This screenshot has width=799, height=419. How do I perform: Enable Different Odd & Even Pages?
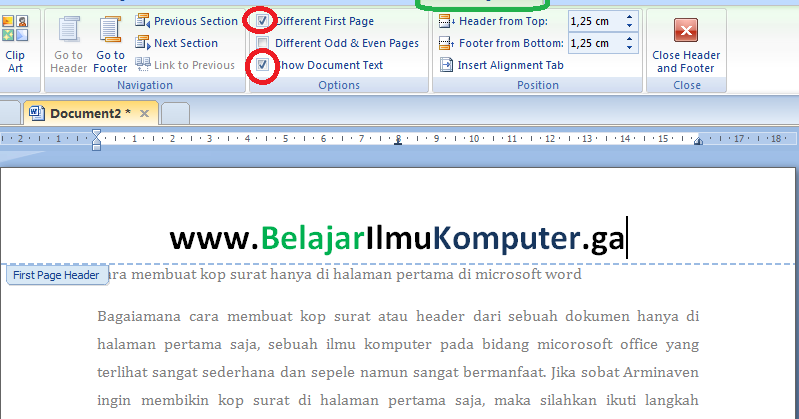point(262,43)
